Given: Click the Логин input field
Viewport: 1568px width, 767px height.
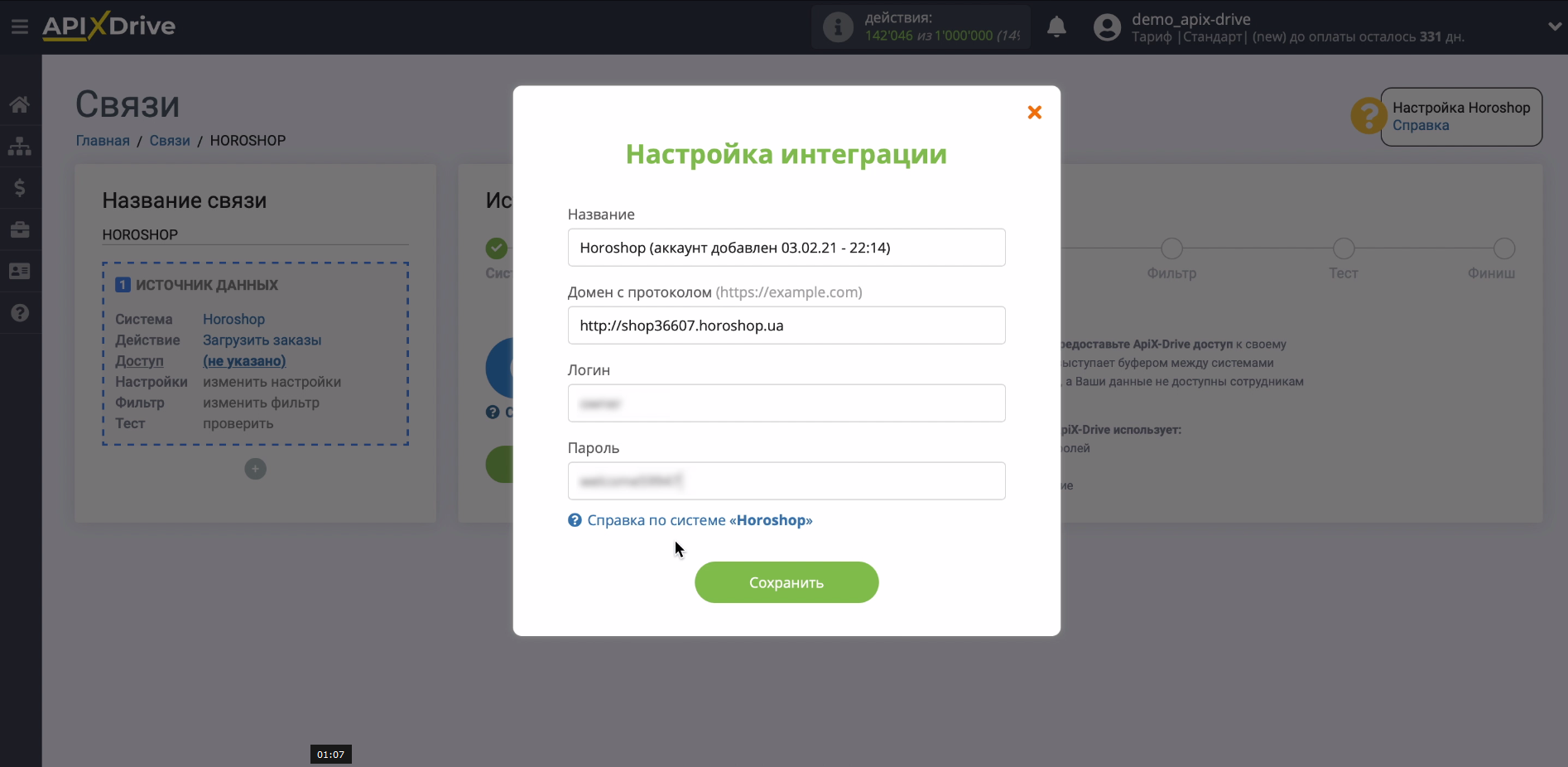Looking at the screenshot, I should click(x=786, y=403).
